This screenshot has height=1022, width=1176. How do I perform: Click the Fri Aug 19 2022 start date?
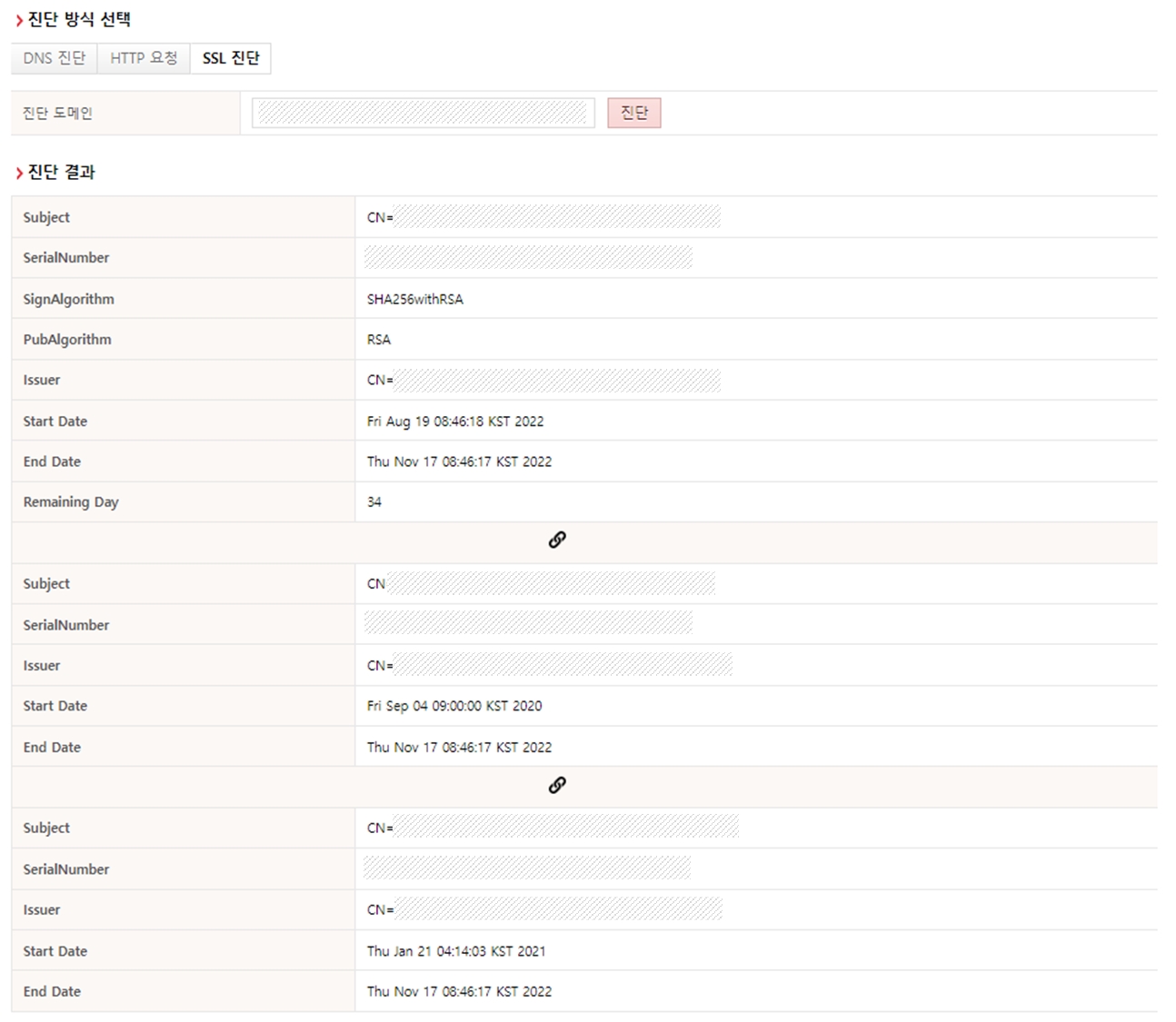(455, 422)
